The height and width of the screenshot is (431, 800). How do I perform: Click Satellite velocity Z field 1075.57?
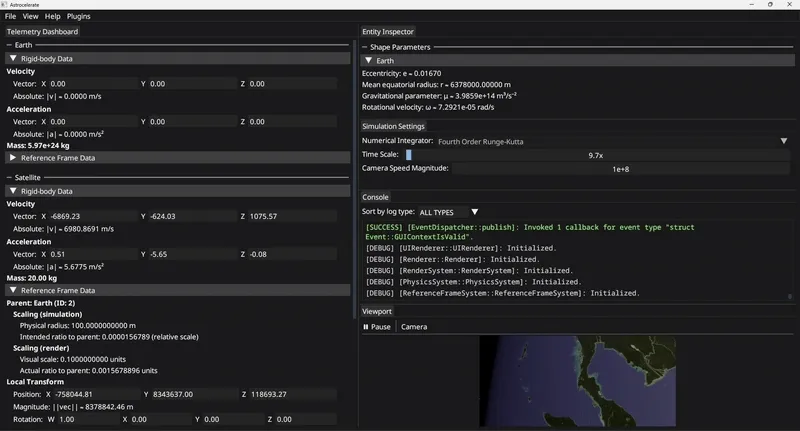(x=292, y=216)
